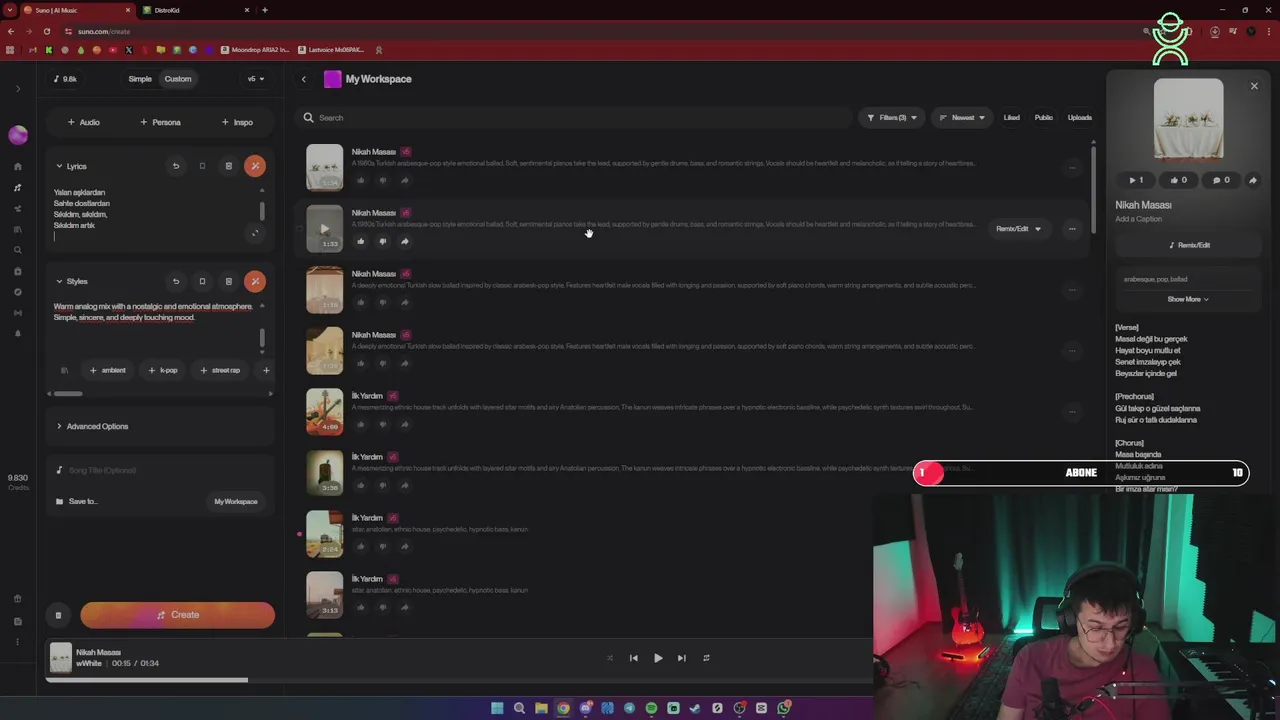Viewport: 1280px width, 720px height.
Task: Click the workspace list vertical scrollbar
Action: [1092, 190]
